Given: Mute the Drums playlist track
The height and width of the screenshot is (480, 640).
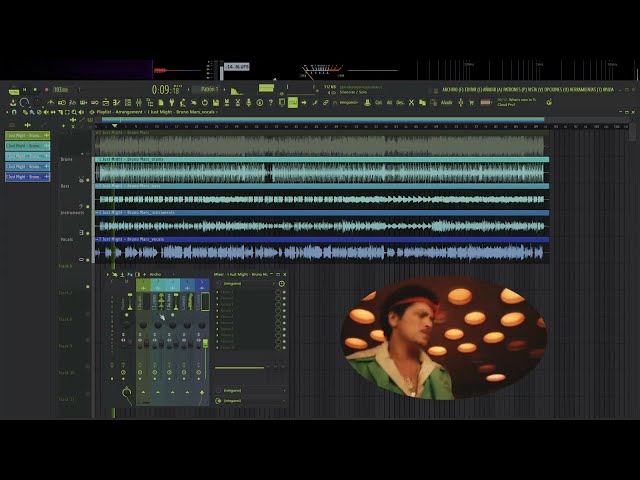Looking at the screenshot, I should click(x=87, y=180).
